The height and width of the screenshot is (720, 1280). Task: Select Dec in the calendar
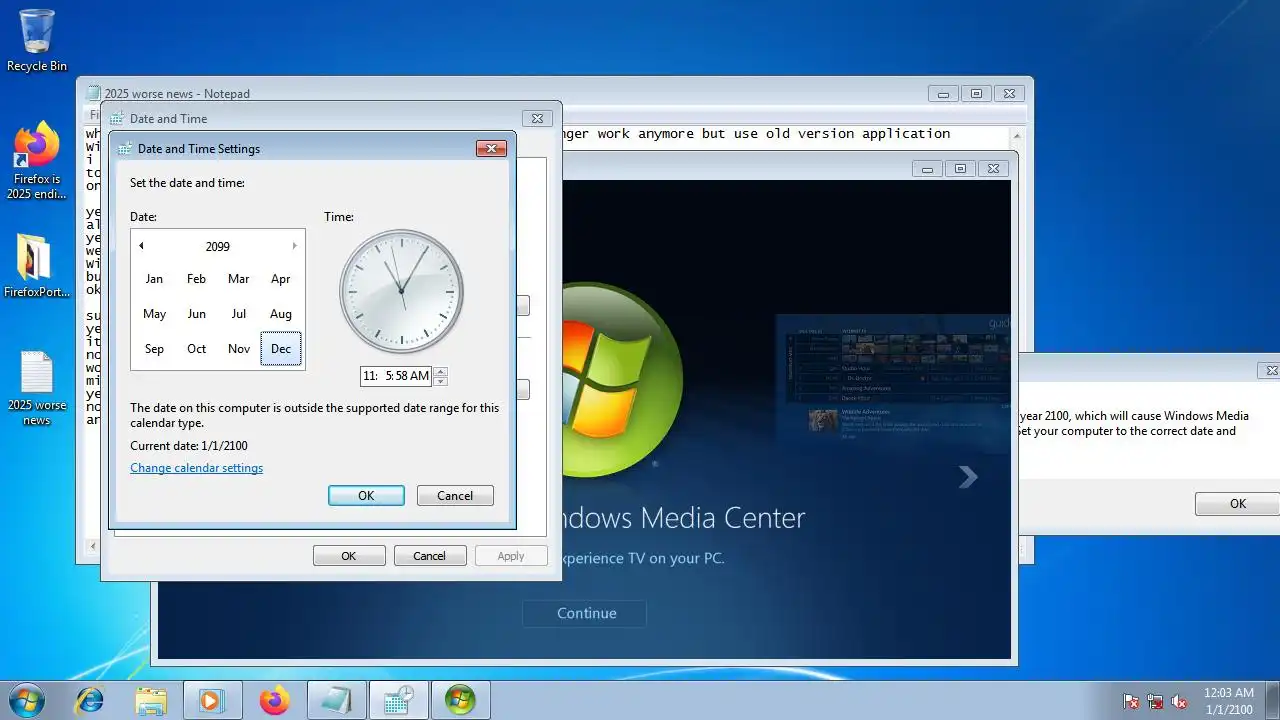click(x=281, y=349)
